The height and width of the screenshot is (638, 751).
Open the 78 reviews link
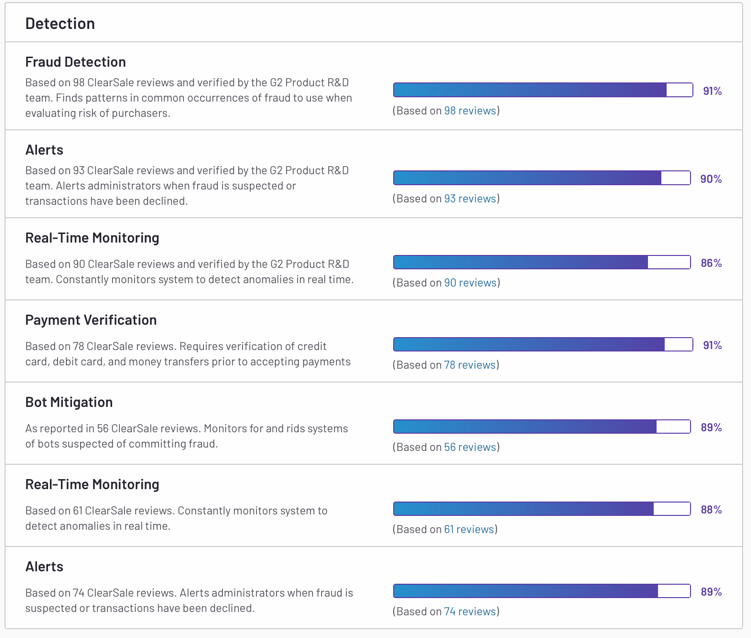(470, 365)
